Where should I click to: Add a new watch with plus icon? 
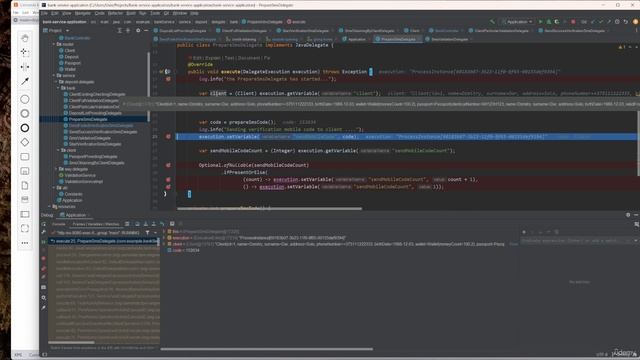tap(524, 232)
